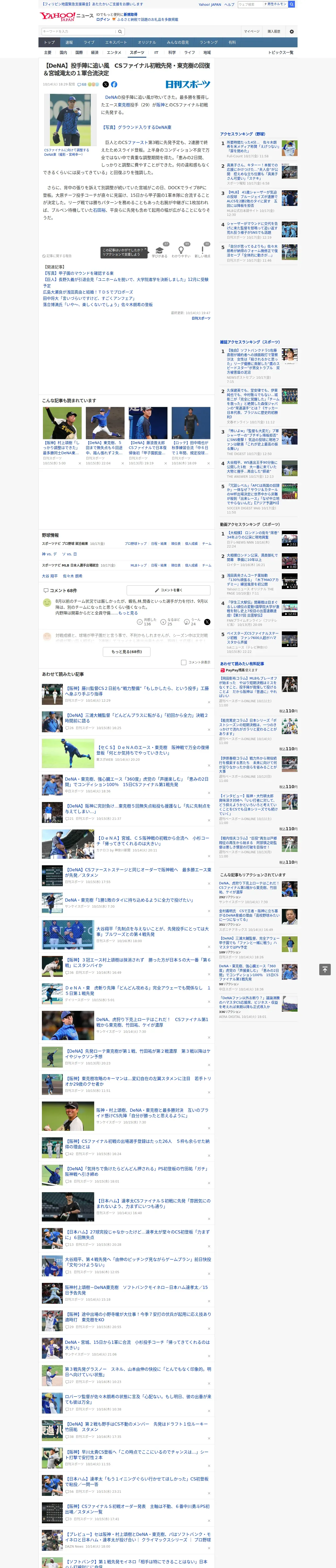Viewport: 336px width, 1568px height.
Task: Click scroll-to-top arrow button
Action: tap(325, 969)
